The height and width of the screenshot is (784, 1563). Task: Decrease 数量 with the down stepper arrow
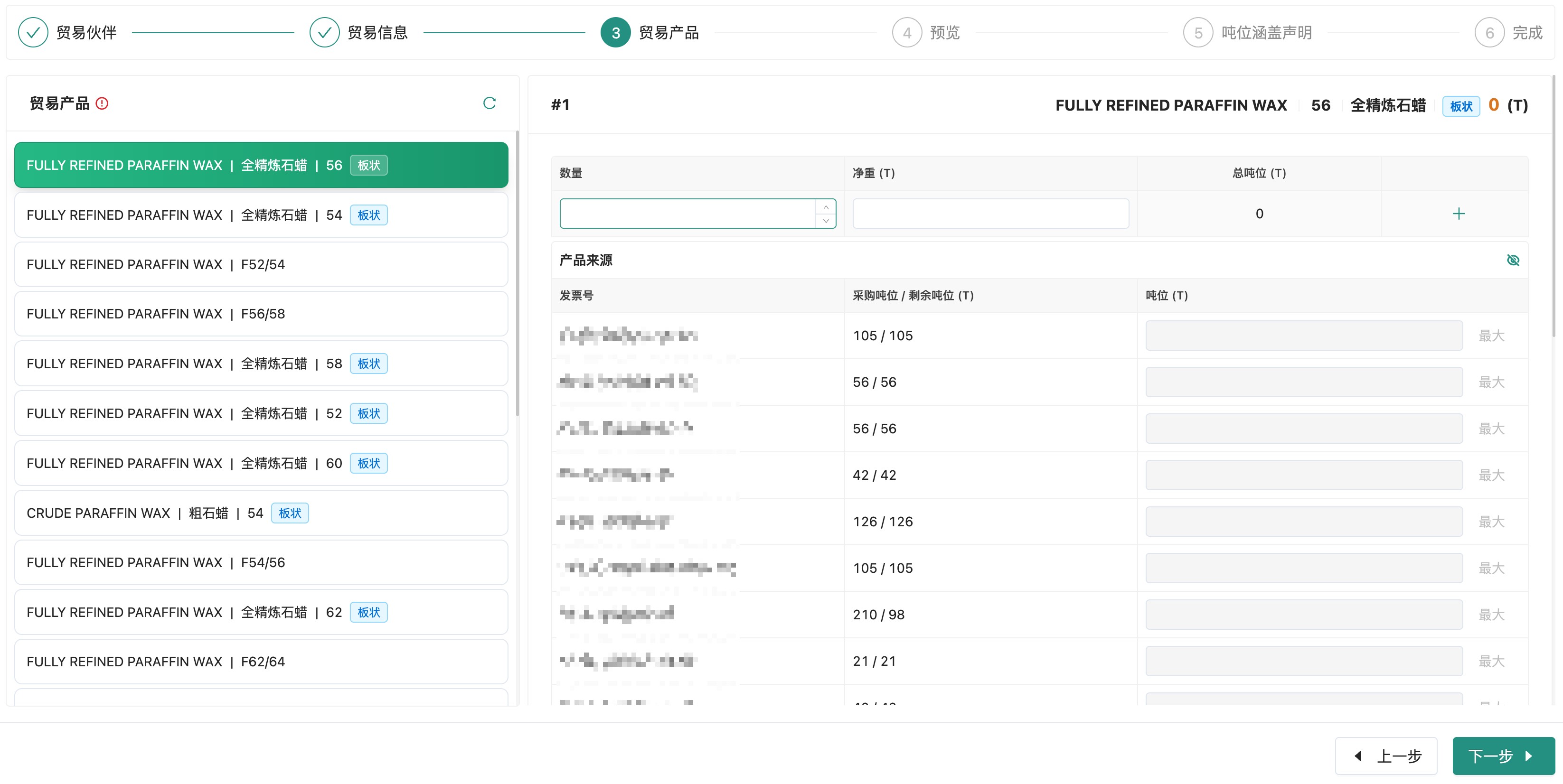click(x=825, y=221)
